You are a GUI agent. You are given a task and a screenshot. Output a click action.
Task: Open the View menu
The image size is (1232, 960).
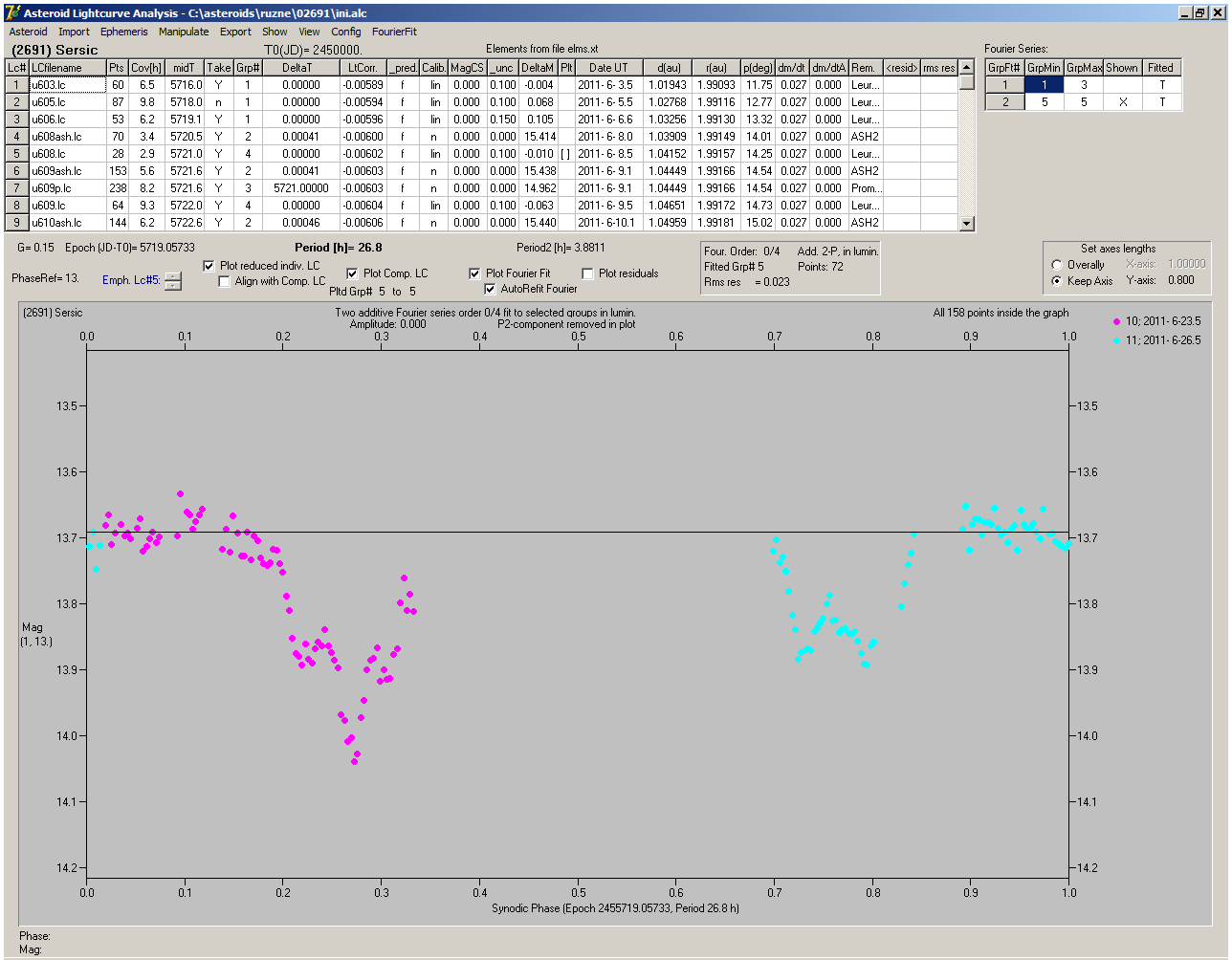[x=309, y=32]
